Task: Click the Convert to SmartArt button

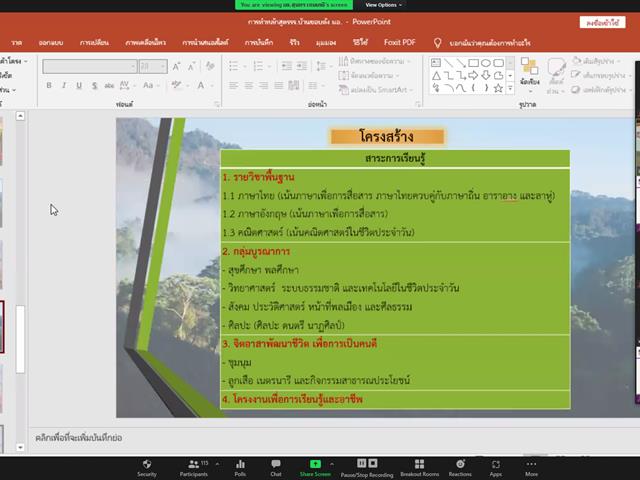Action: [x=376, y=90]
